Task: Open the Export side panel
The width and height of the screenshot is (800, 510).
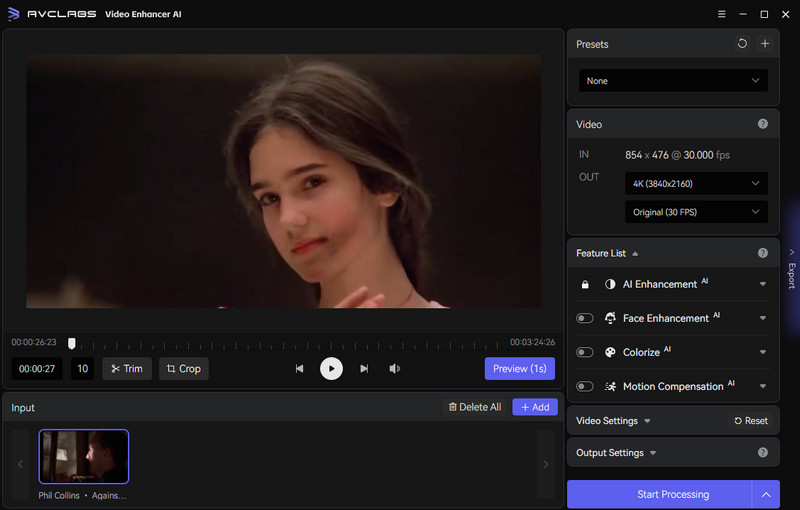Action: (x=791, y=270)
